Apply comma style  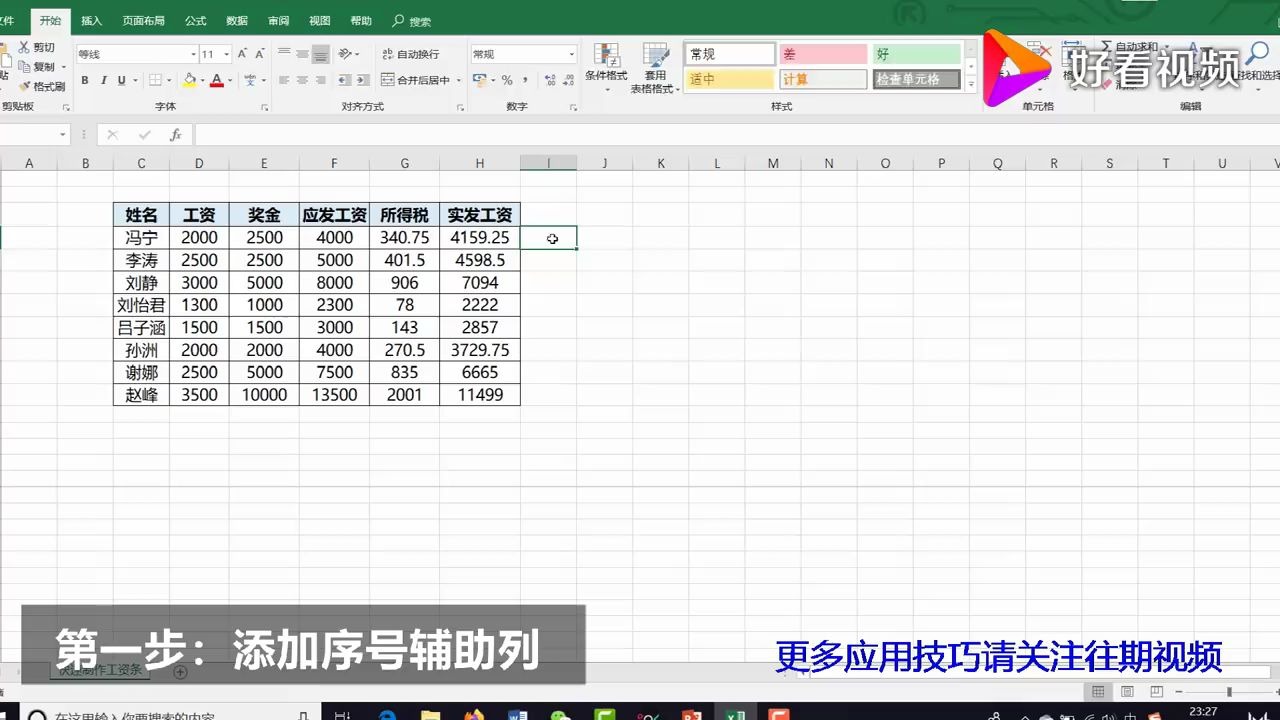[x=524, y=80]
